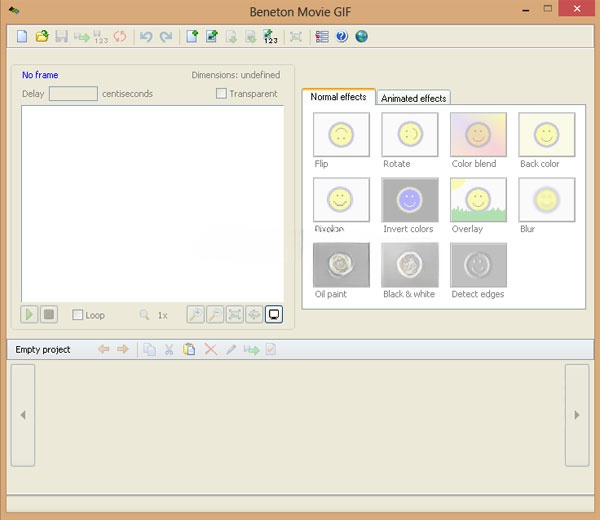Select the Back color effect thumbnail
This screenshot has width=600, height=520.
(547, 135)
